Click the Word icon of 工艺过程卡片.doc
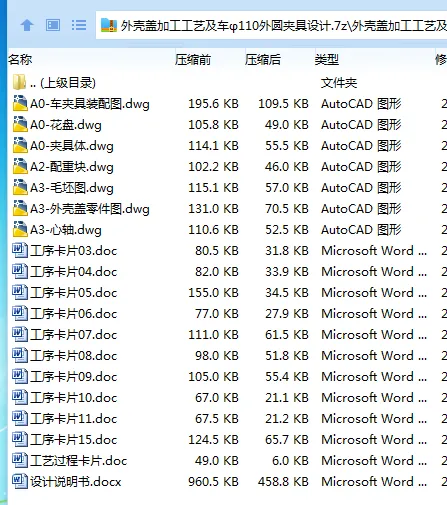Screen dimensions: 447x505 [x=20, y=460]
